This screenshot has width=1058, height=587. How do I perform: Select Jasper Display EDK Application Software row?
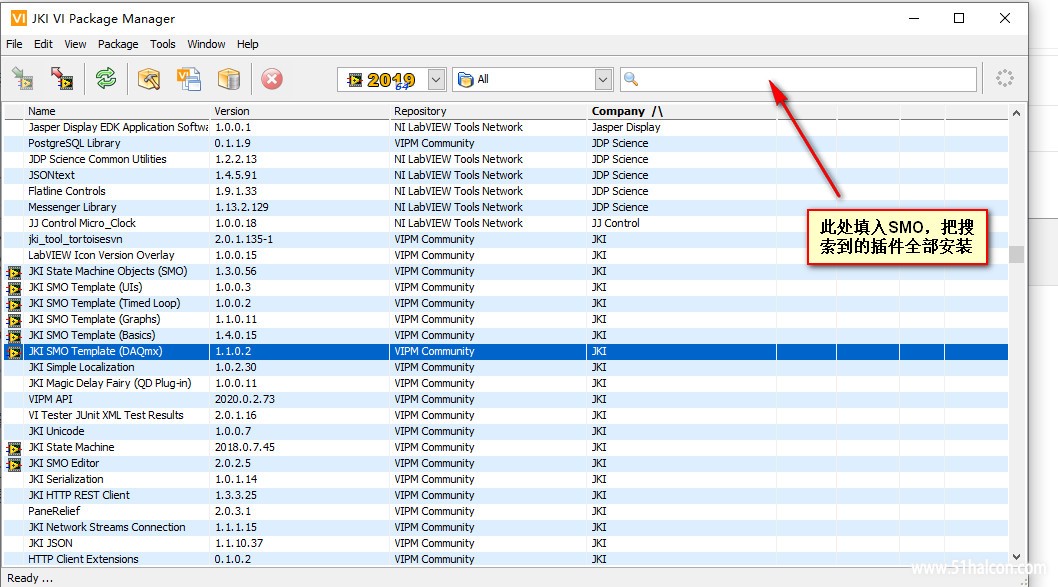click(x=506, y=128)
